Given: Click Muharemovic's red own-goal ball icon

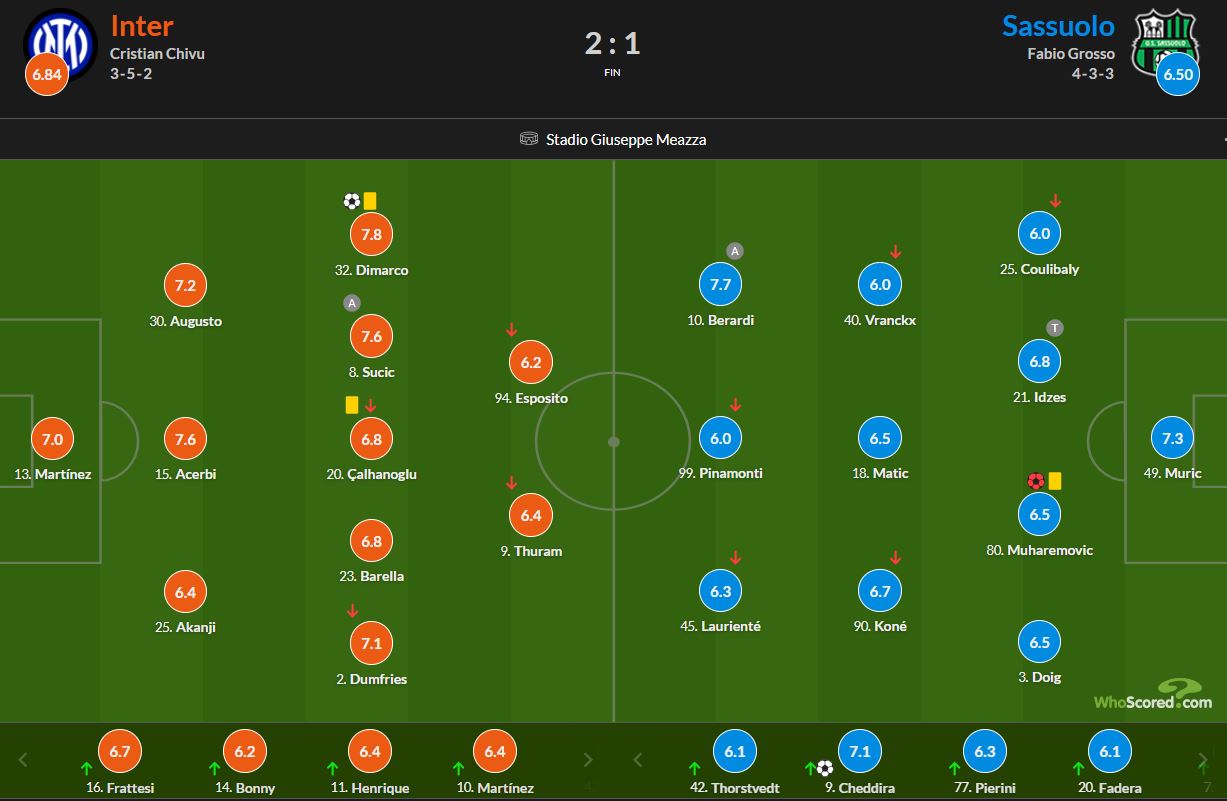Looking at the screenshot, I should click(1035, 481).
